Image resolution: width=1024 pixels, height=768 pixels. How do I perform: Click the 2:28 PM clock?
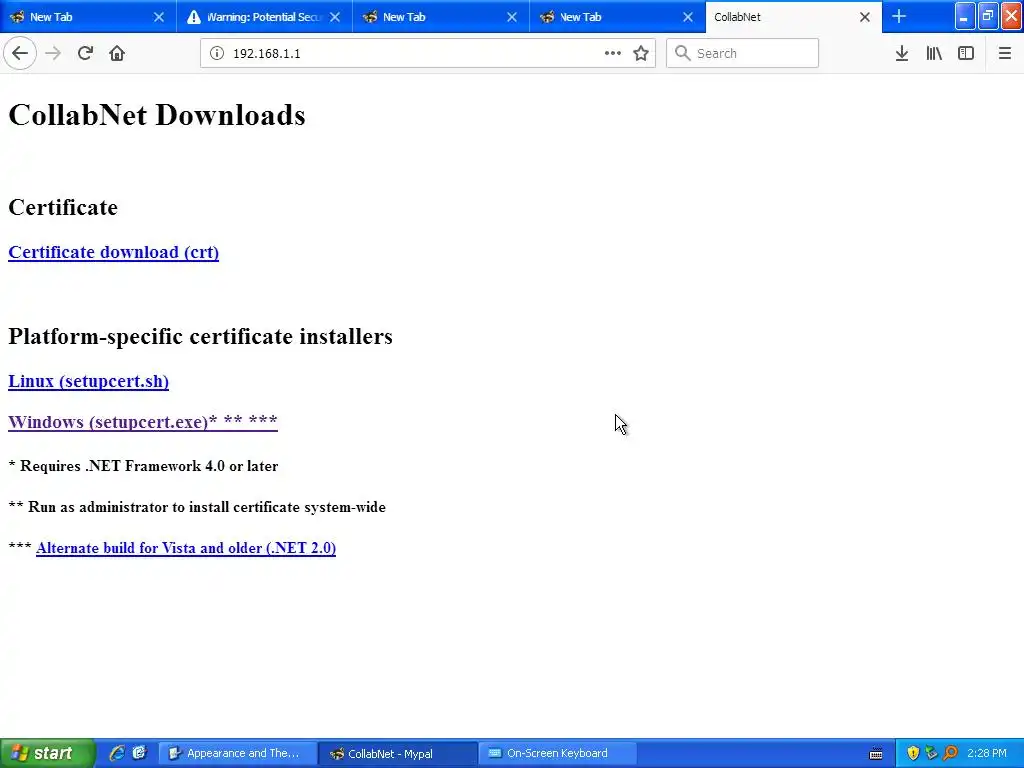[x=987, y=753]
